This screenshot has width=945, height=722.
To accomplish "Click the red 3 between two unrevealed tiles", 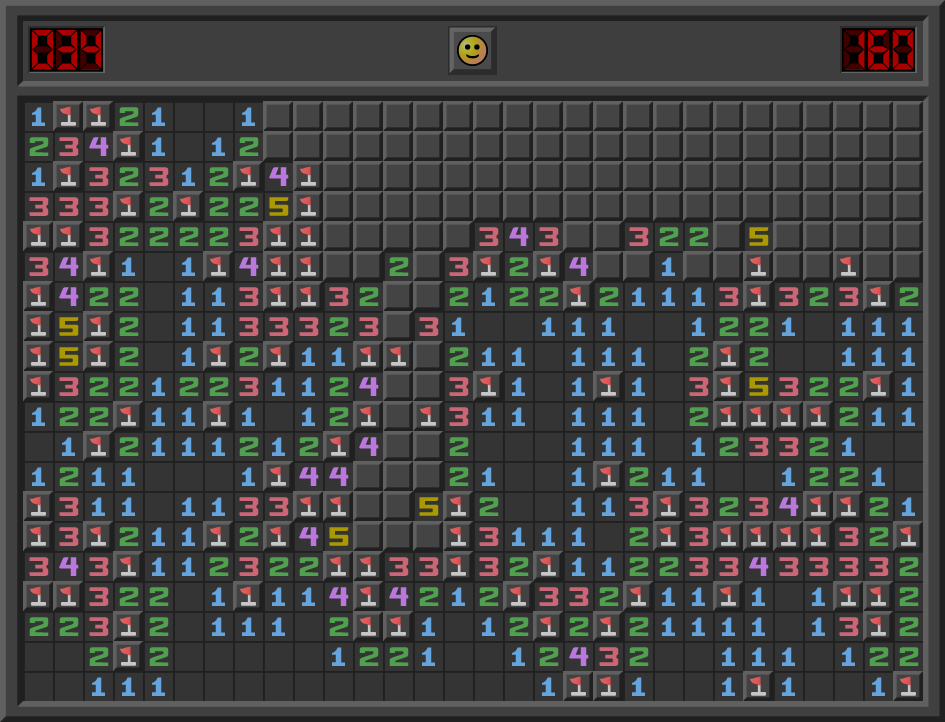I will pos(428,326).
